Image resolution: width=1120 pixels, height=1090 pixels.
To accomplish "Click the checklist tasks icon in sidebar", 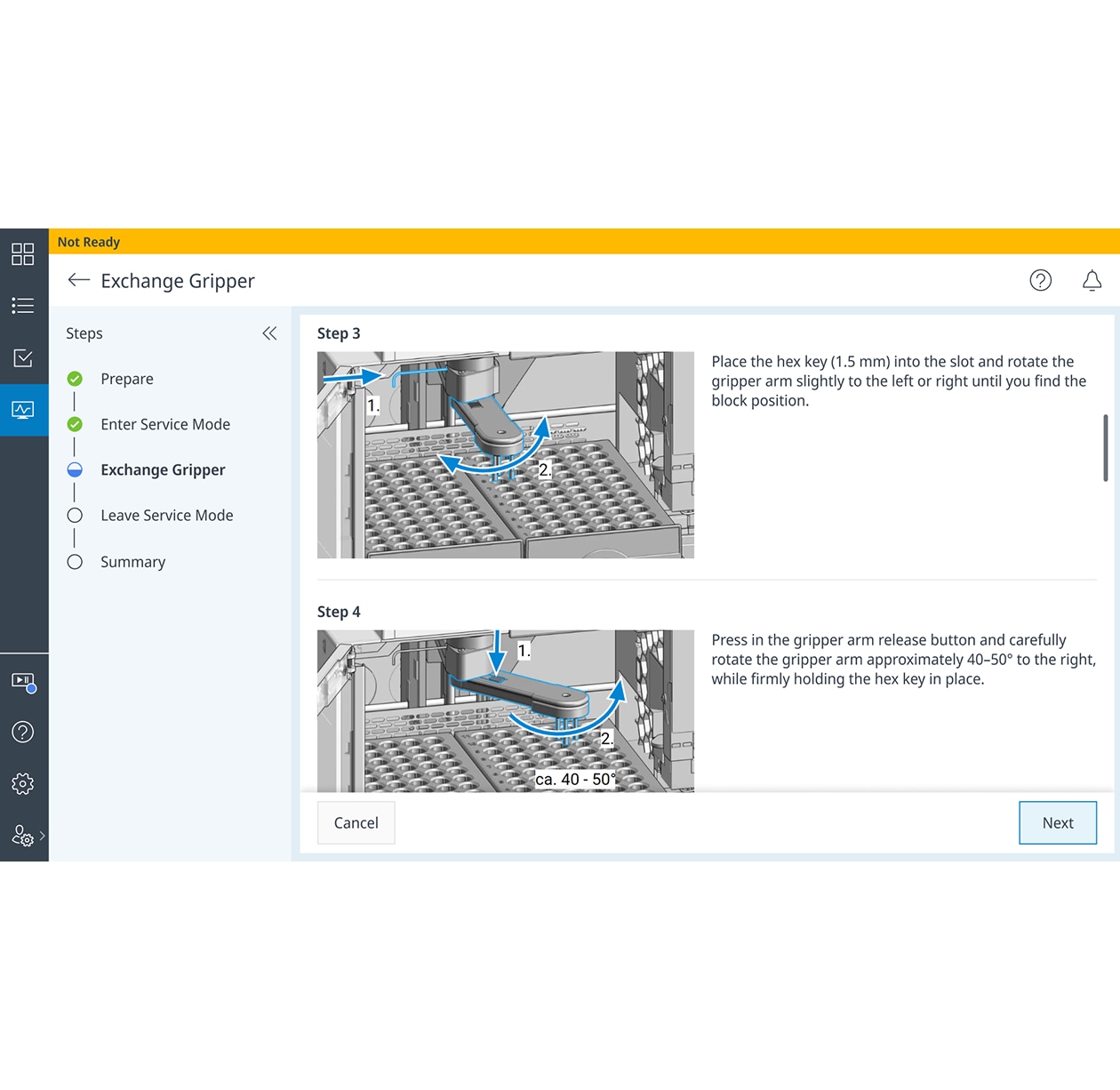I will pyautogui.click(x=23, y=358).
